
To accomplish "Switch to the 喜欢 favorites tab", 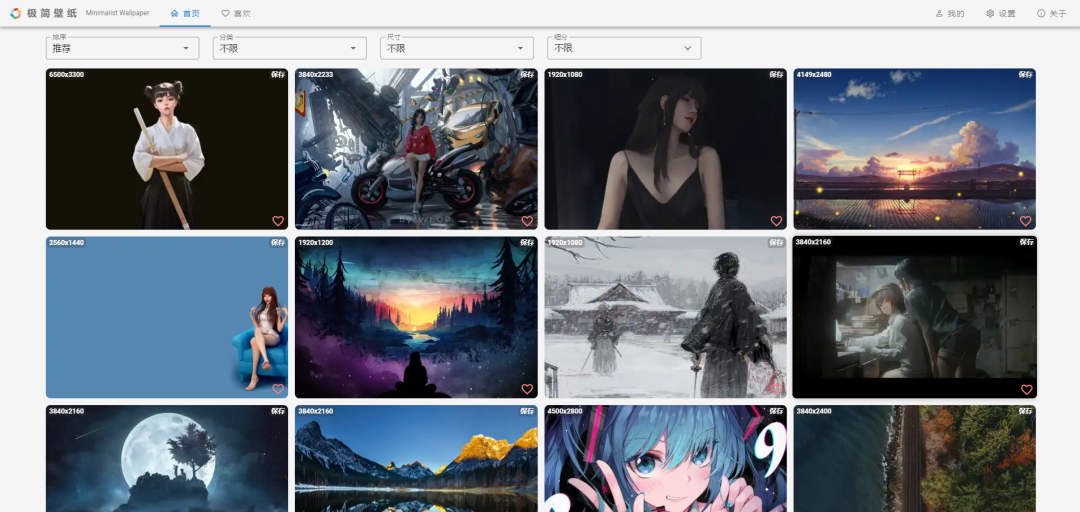I will tap(236, 13).
